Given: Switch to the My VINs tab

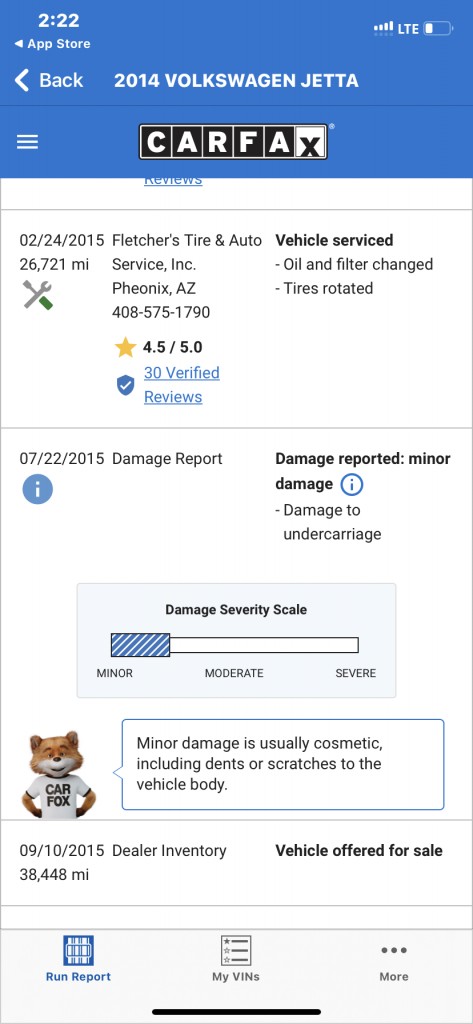Looking at the screenshot, I should tap(236, 959).
